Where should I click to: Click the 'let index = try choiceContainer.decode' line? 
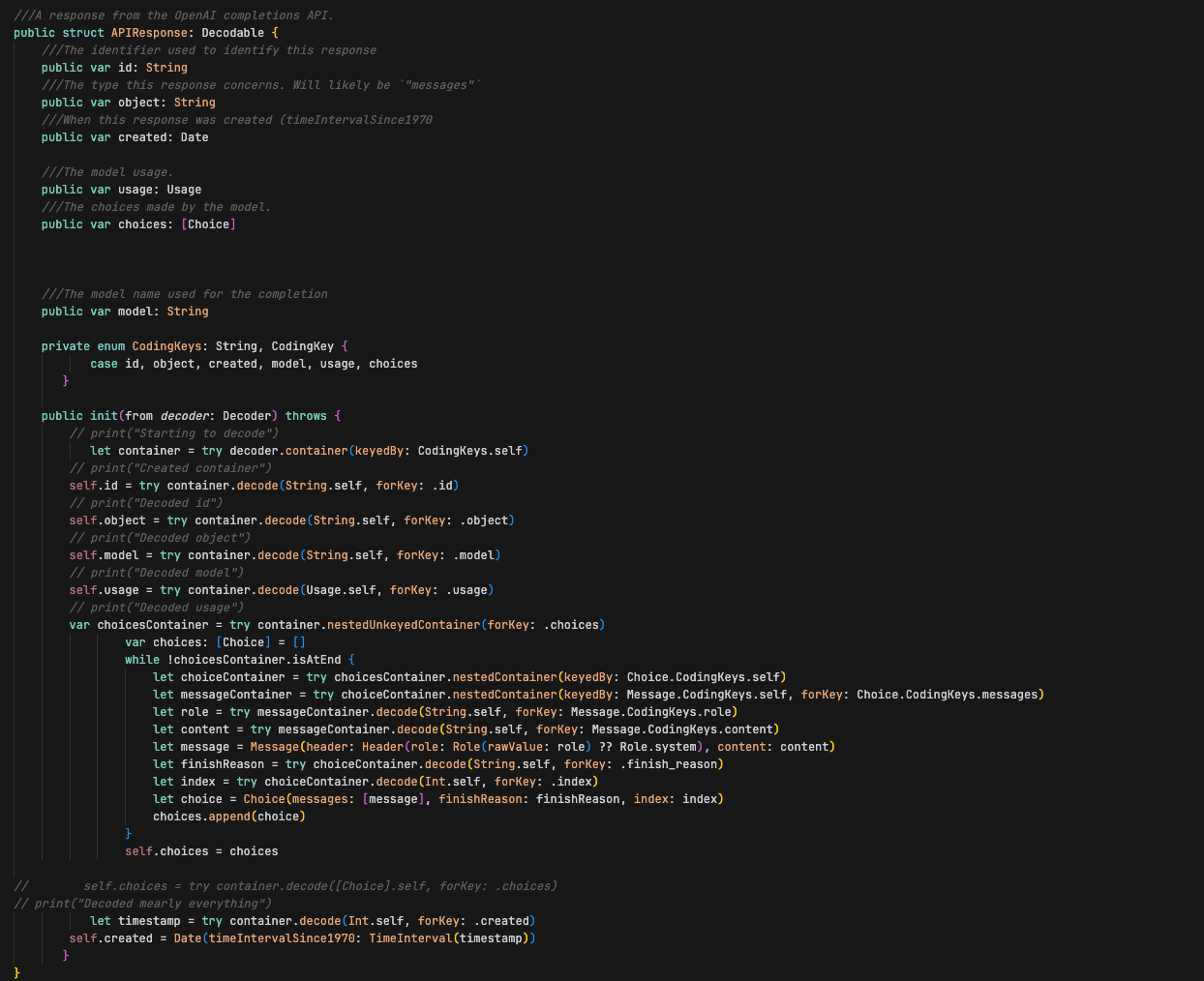(376, 782)
